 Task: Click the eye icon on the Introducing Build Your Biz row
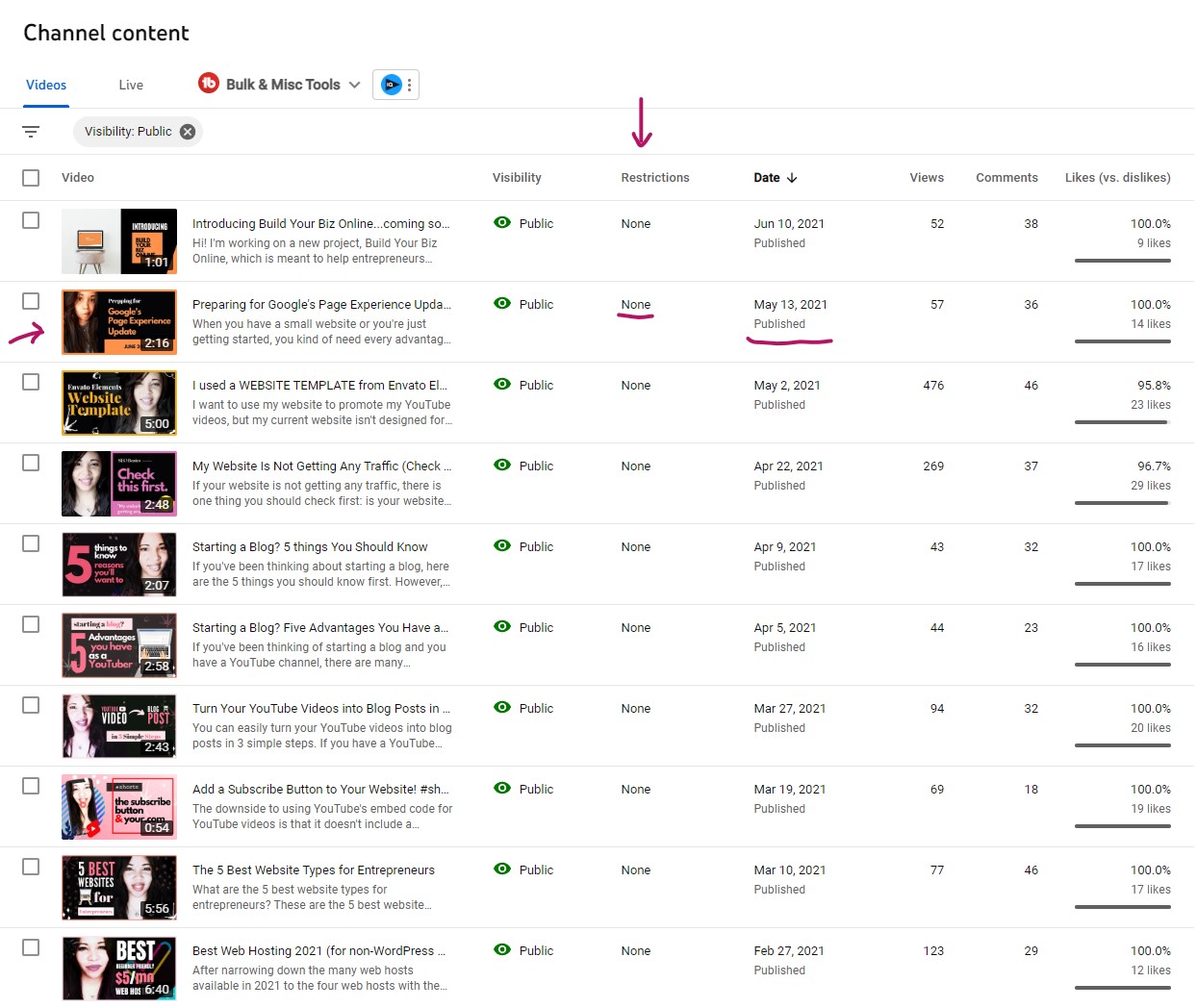502,222
